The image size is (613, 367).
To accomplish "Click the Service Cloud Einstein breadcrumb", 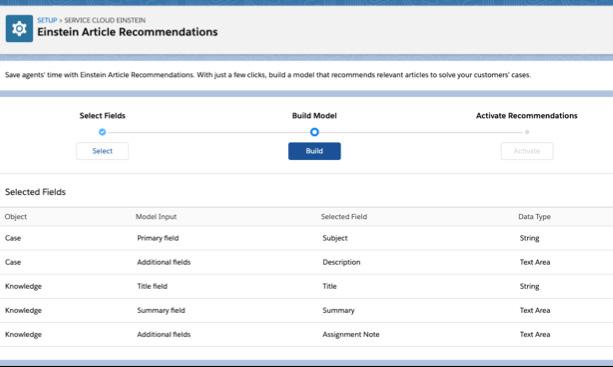I will pos(105,20).
